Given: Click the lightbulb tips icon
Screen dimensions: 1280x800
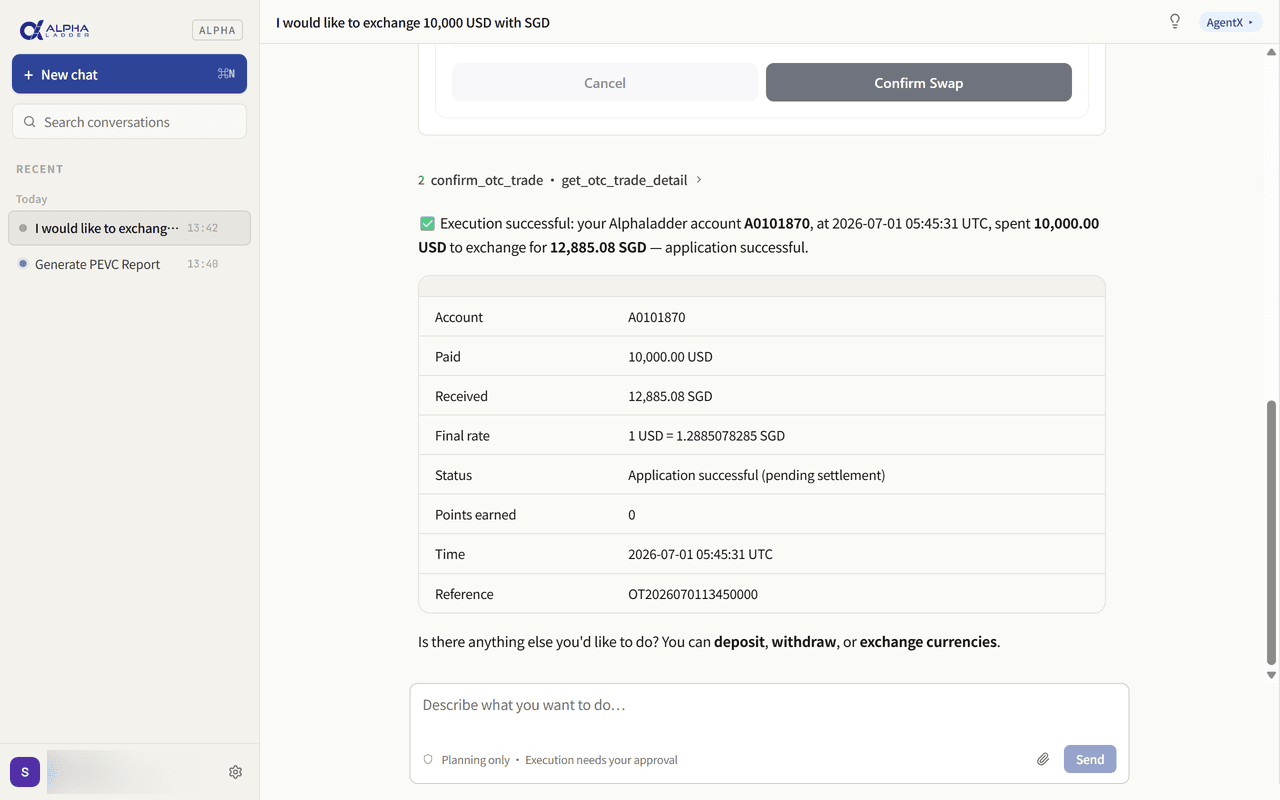Looking at the screenshot, I should click(1175, 22).
